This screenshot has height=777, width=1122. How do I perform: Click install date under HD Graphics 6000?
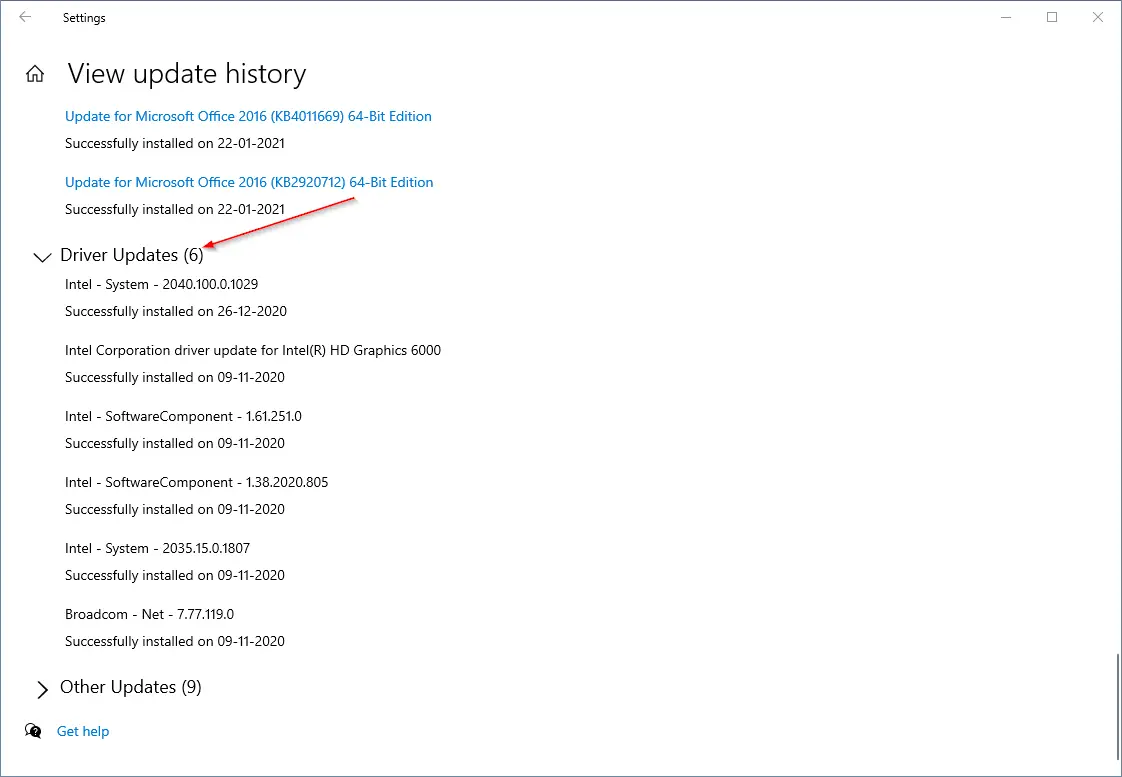point(175,377)
